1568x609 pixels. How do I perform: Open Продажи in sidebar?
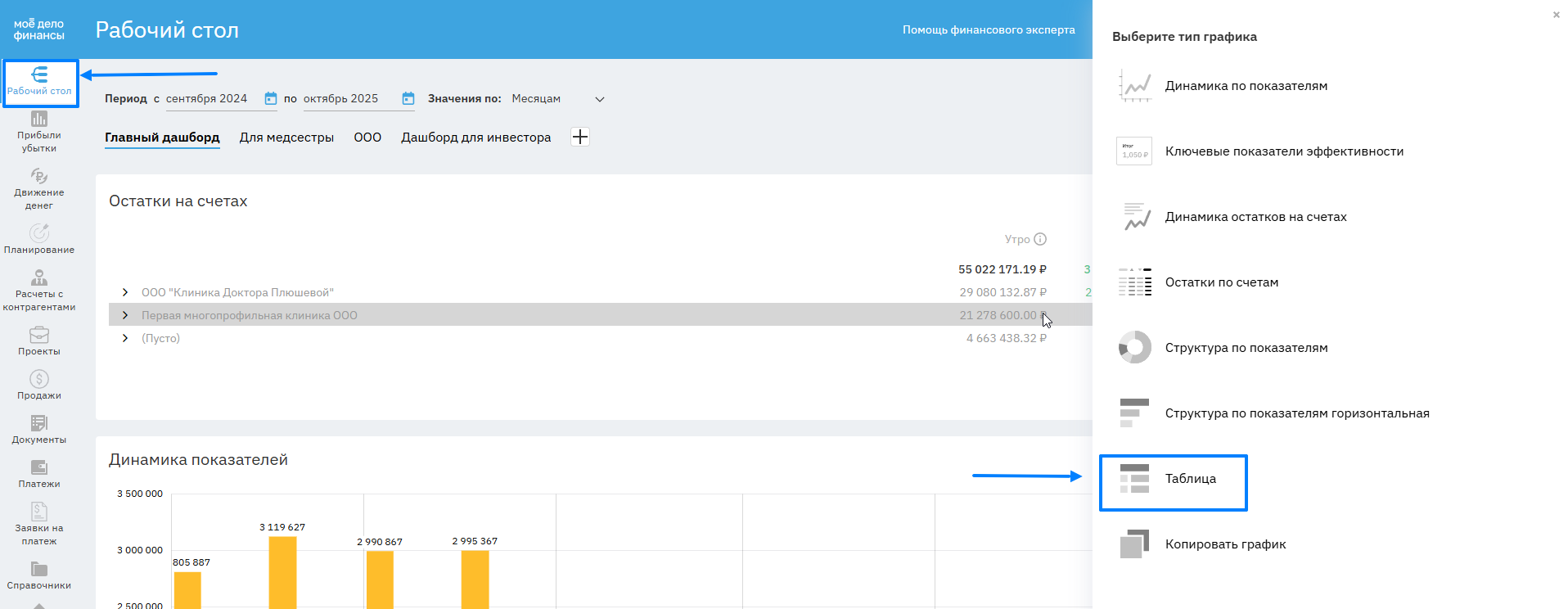click(39, 386)
